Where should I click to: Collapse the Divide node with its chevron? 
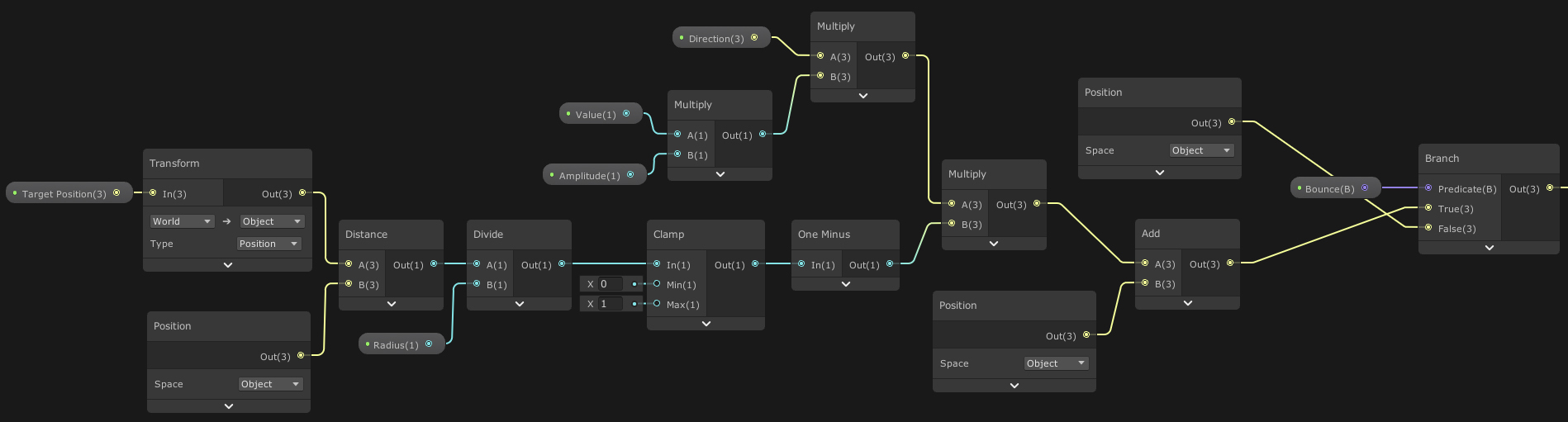(x=520, y=304)
